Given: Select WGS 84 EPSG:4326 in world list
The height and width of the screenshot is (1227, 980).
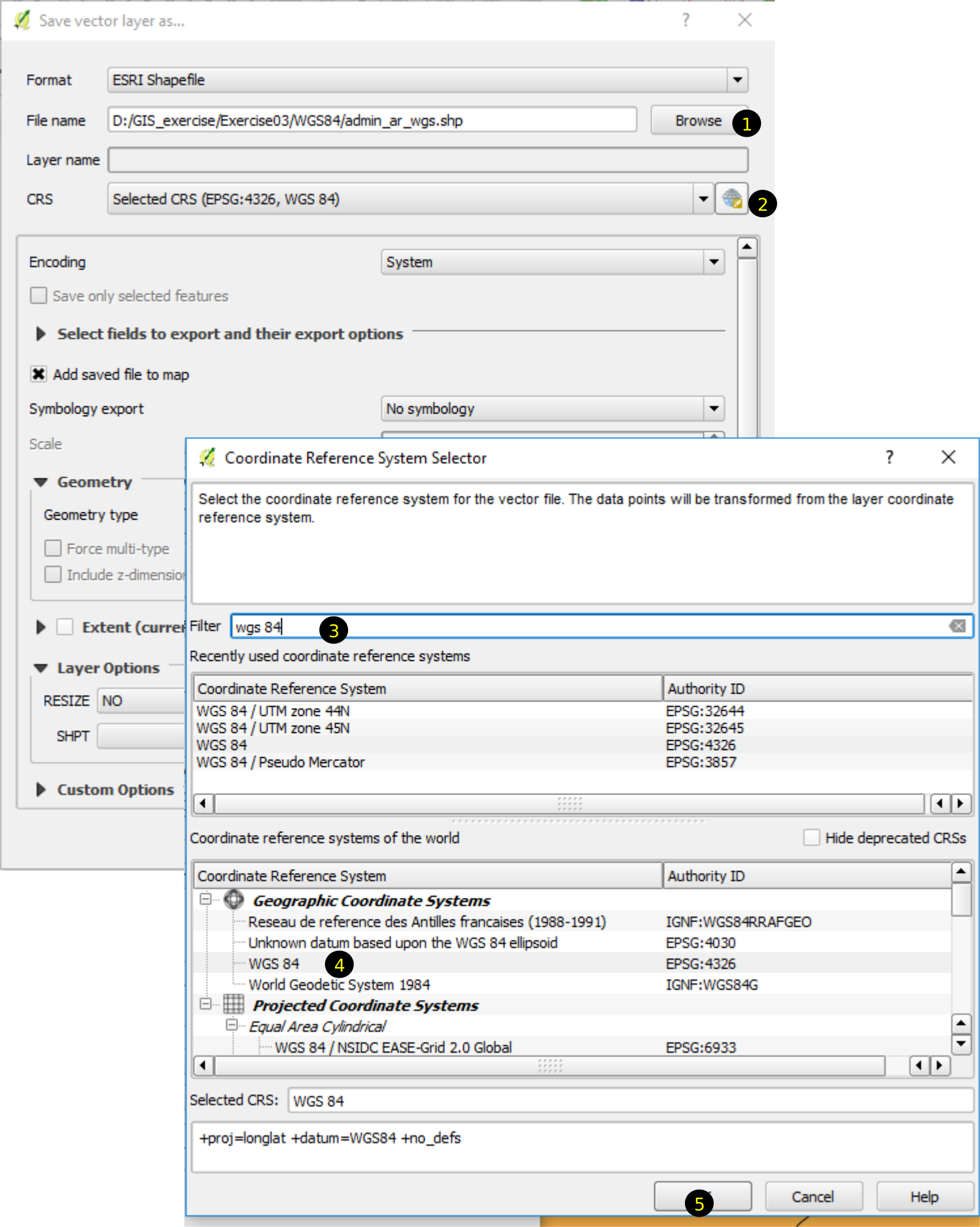Looking at the screenshot, I should click(x=274, y=963).
